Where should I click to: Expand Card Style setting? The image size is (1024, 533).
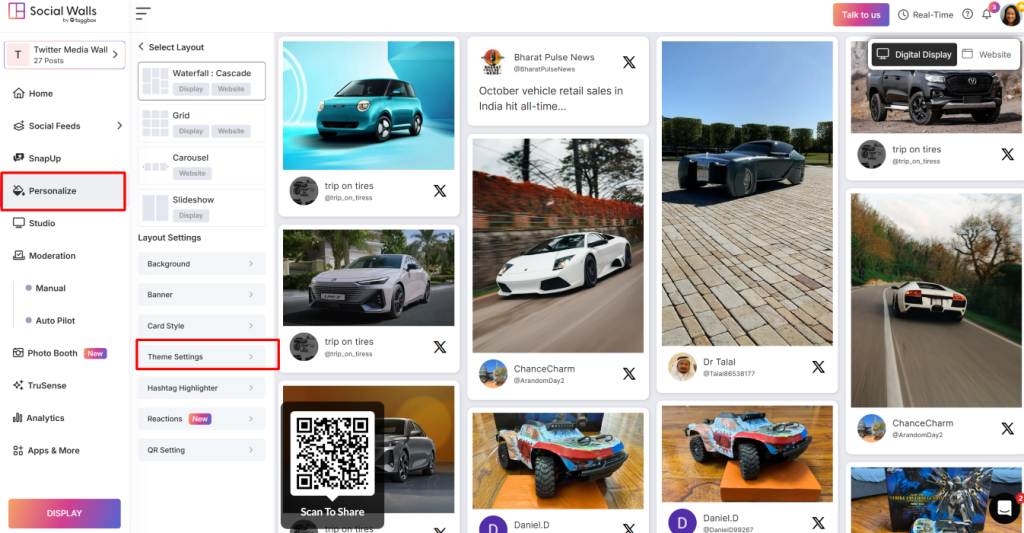(202, 325)
